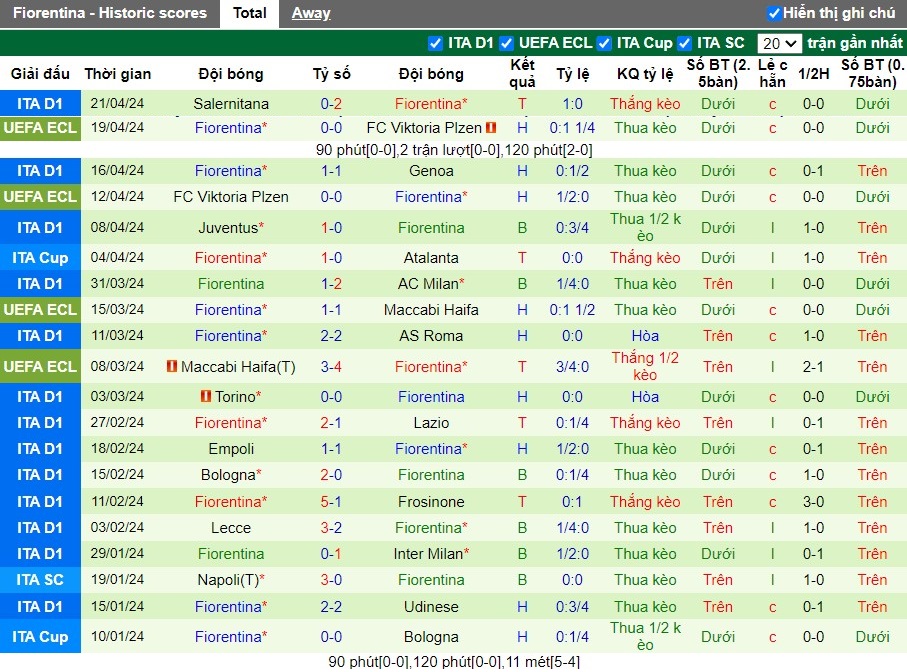The width and height of the screenshot is (907, 672).
Task: Open AS Roma team link
Action: [x=431, y=335]
